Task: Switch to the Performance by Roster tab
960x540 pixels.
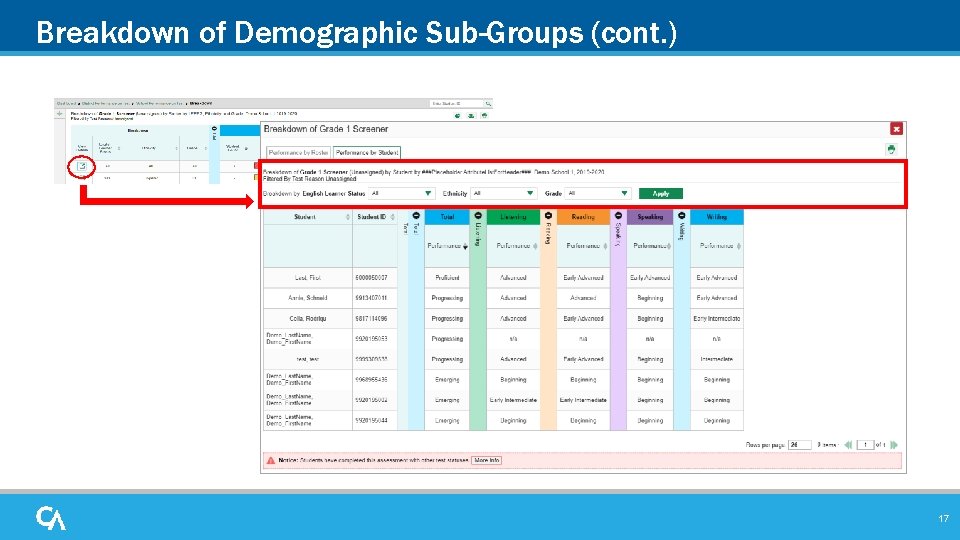Action: (299, 152)
